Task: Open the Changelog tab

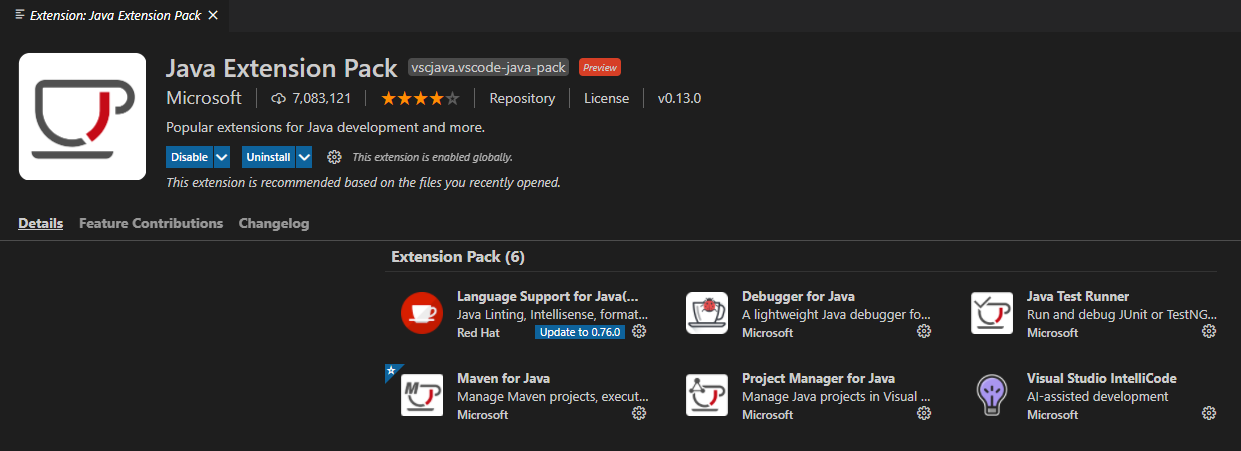Action: (x=274, y=223)
